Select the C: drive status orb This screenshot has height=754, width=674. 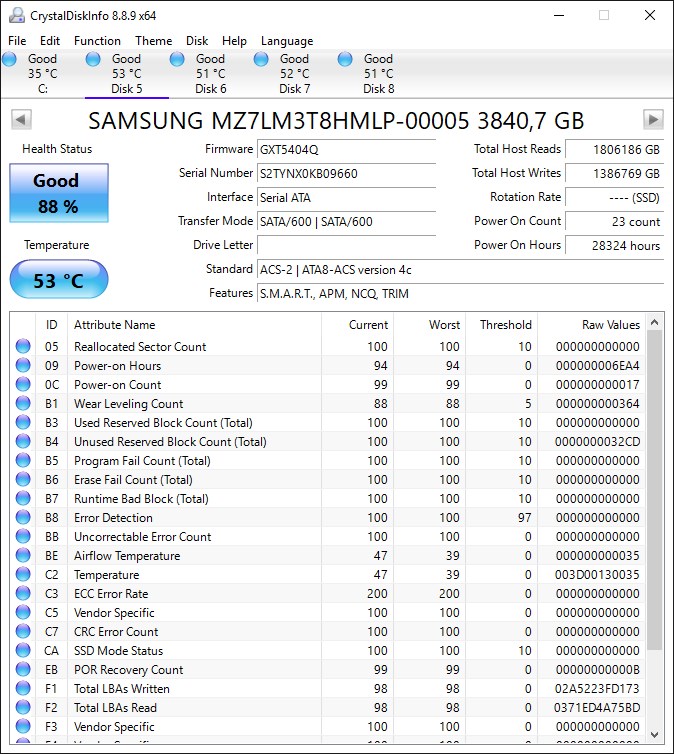(9, 59)
